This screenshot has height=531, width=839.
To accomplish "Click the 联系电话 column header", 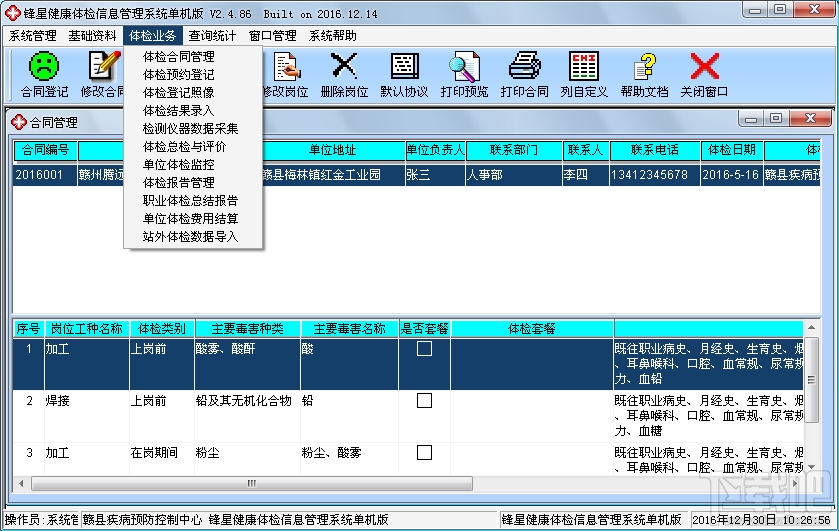I will click(x=654, y=150).
